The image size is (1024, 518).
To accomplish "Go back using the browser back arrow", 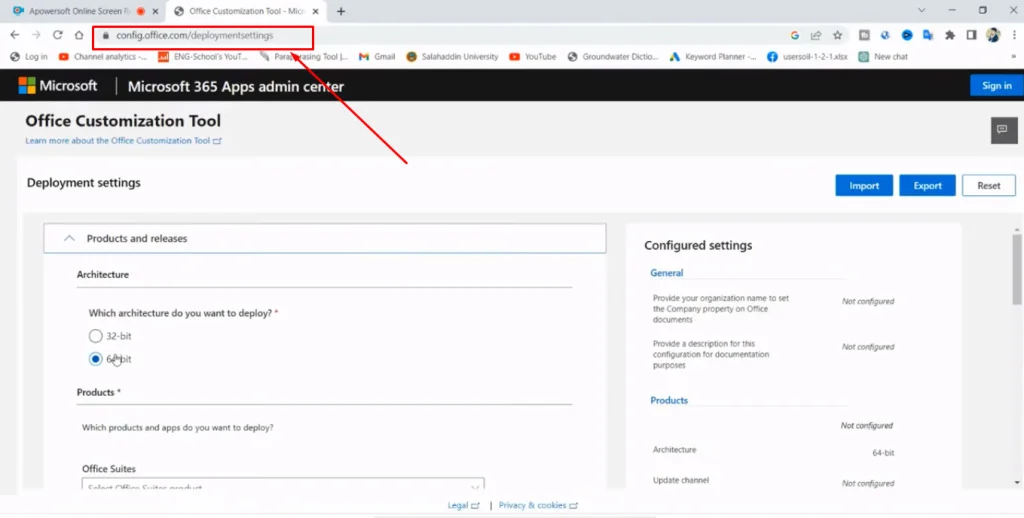I will (x=14, y=35).
